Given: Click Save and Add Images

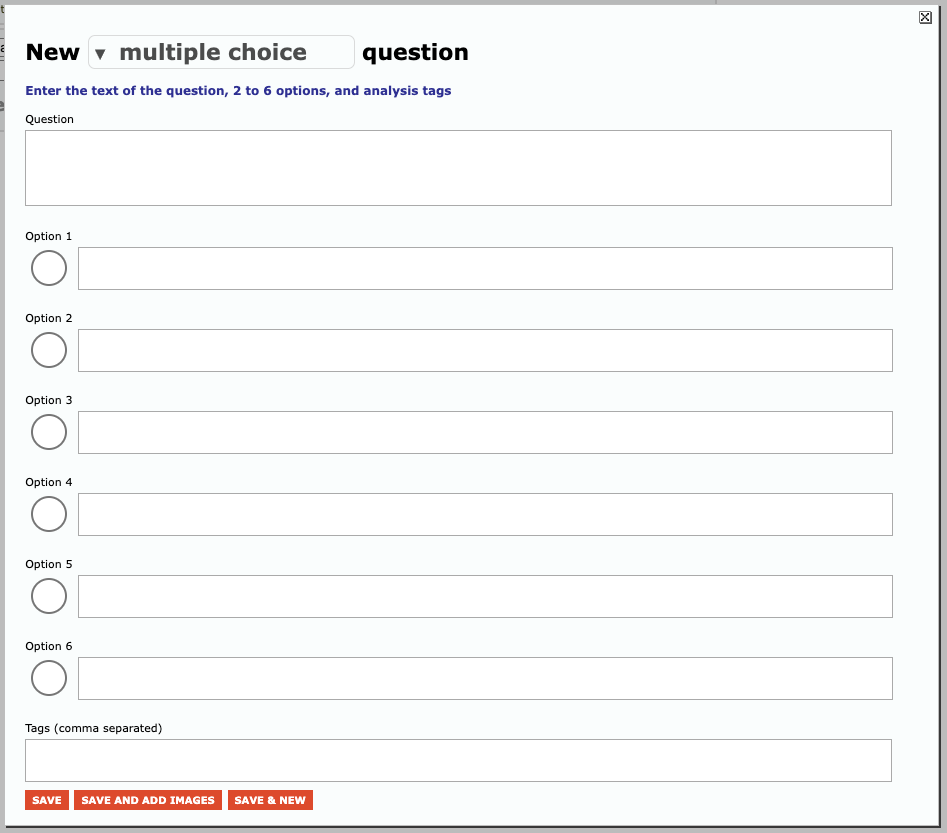Looking at the screenshot, I should [x=148, y=800].
